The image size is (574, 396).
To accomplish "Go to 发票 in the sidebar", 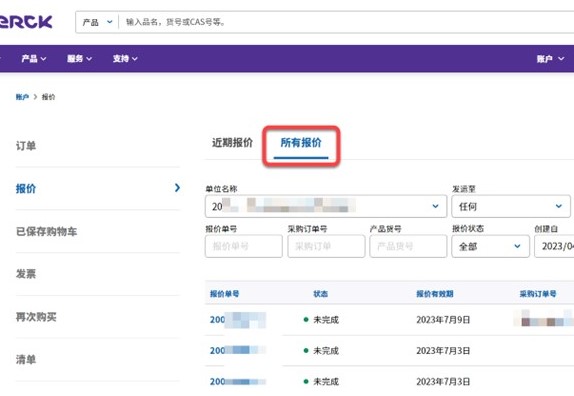I will (26, 274).
